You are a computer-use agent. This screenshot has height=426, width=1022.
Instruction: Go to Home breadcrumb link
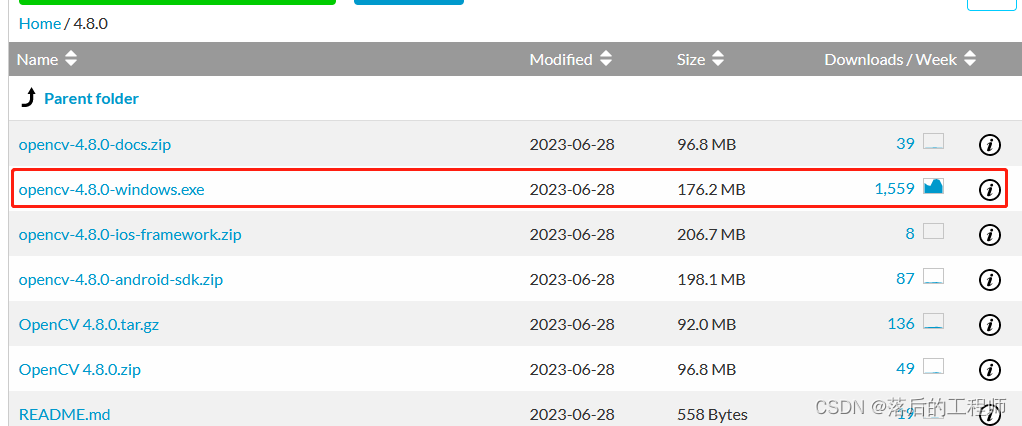coord(40,24)
